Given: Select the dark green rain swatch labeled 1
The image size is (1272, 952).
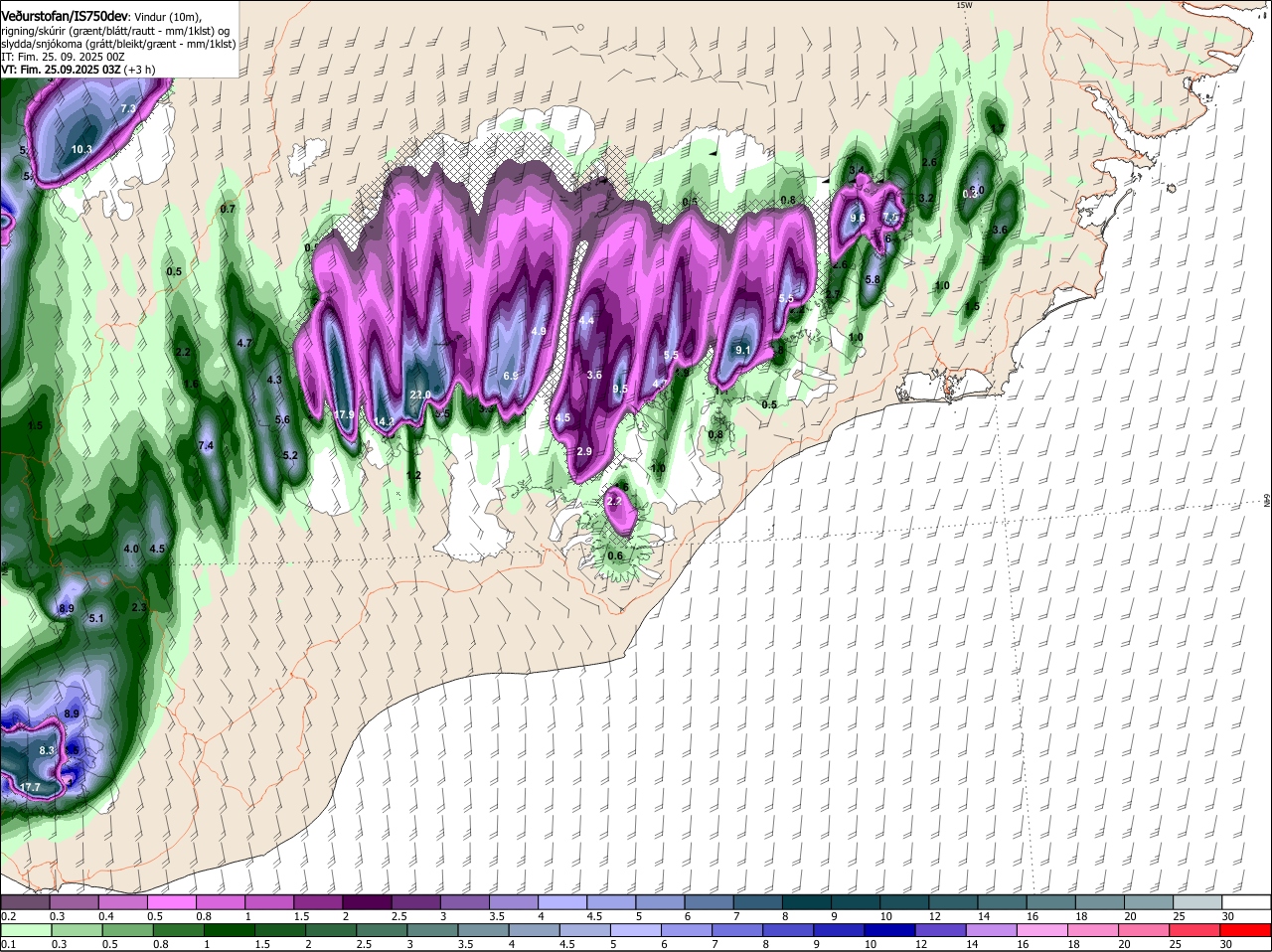Looking at the screenshot, I should pyautogui.click(x=232, y=930).
